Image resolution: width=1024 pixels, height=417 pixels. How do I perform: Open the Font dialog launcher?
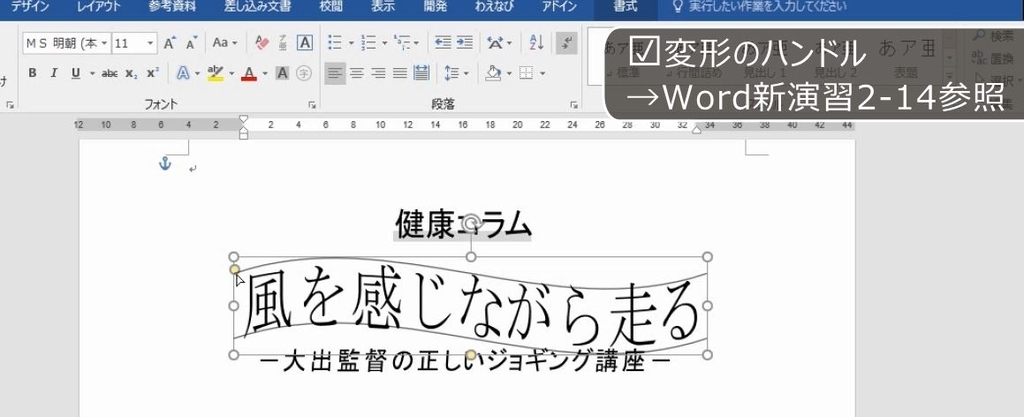coord(312,104)
